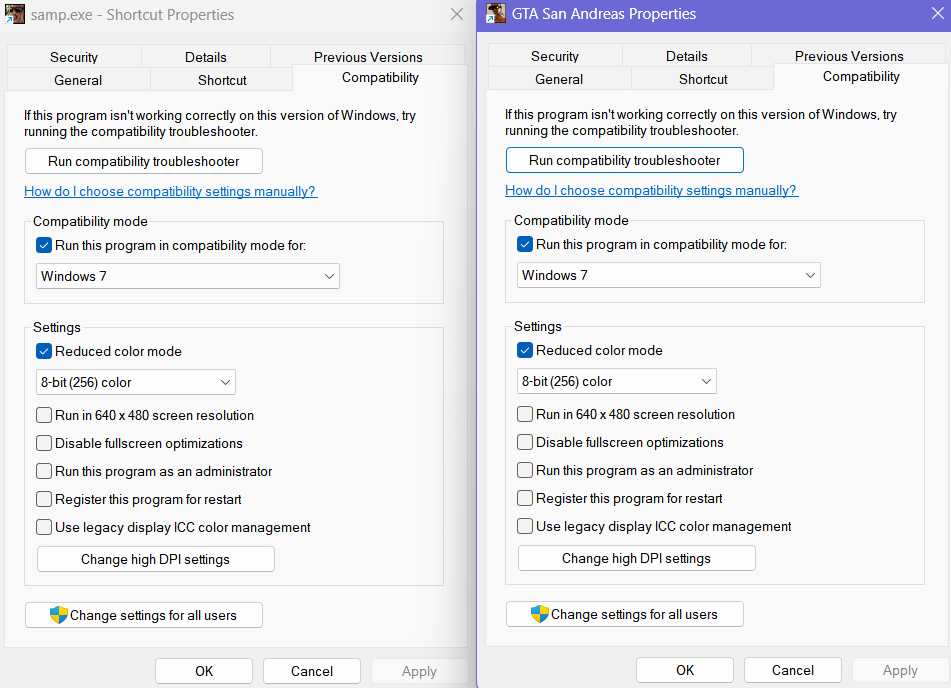
Task: Open Shortcut tab in samp.exe window
Action: 222,80
